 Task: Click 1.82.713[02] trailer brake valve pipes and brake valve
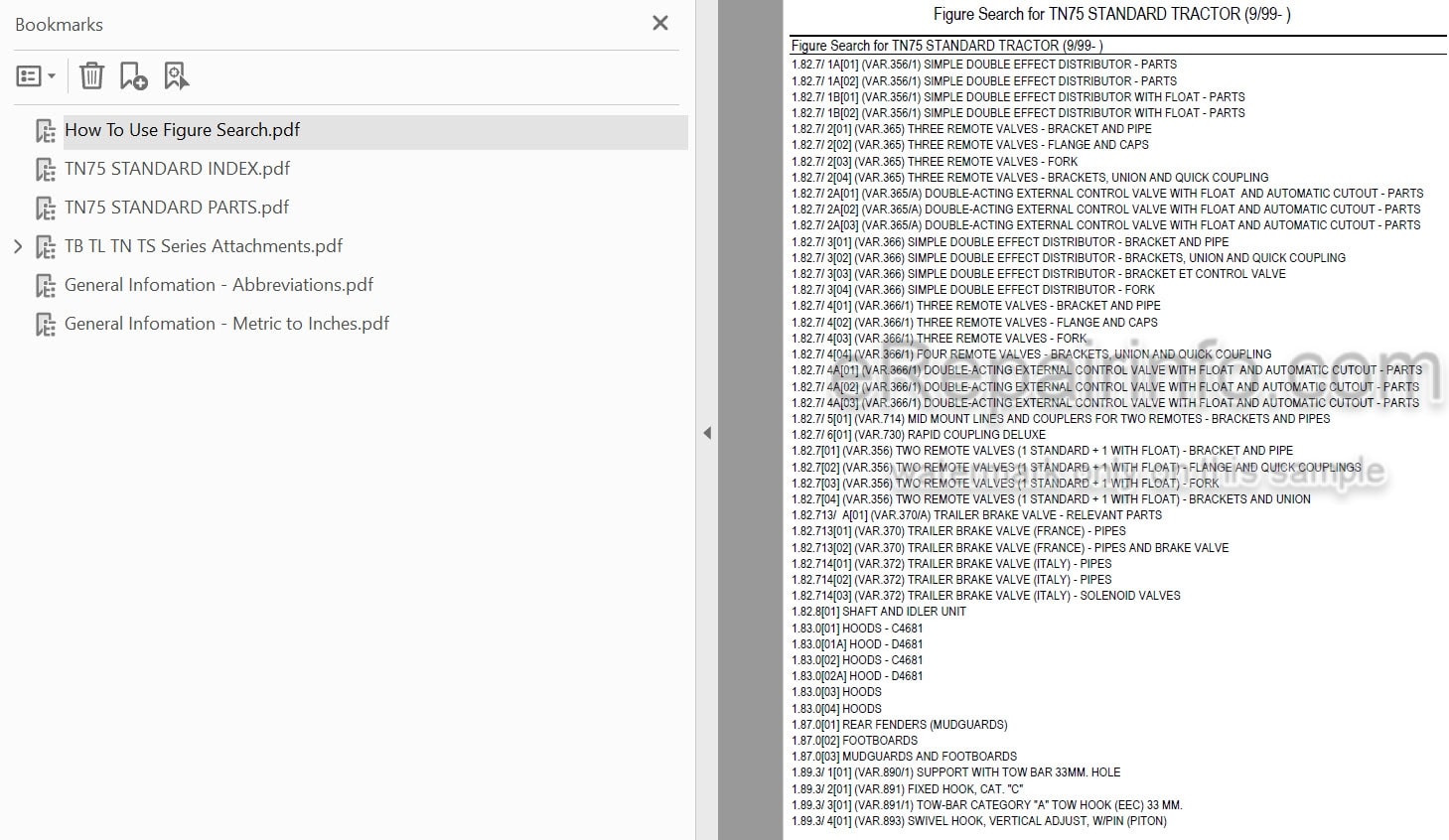[x=1010, y=548]
